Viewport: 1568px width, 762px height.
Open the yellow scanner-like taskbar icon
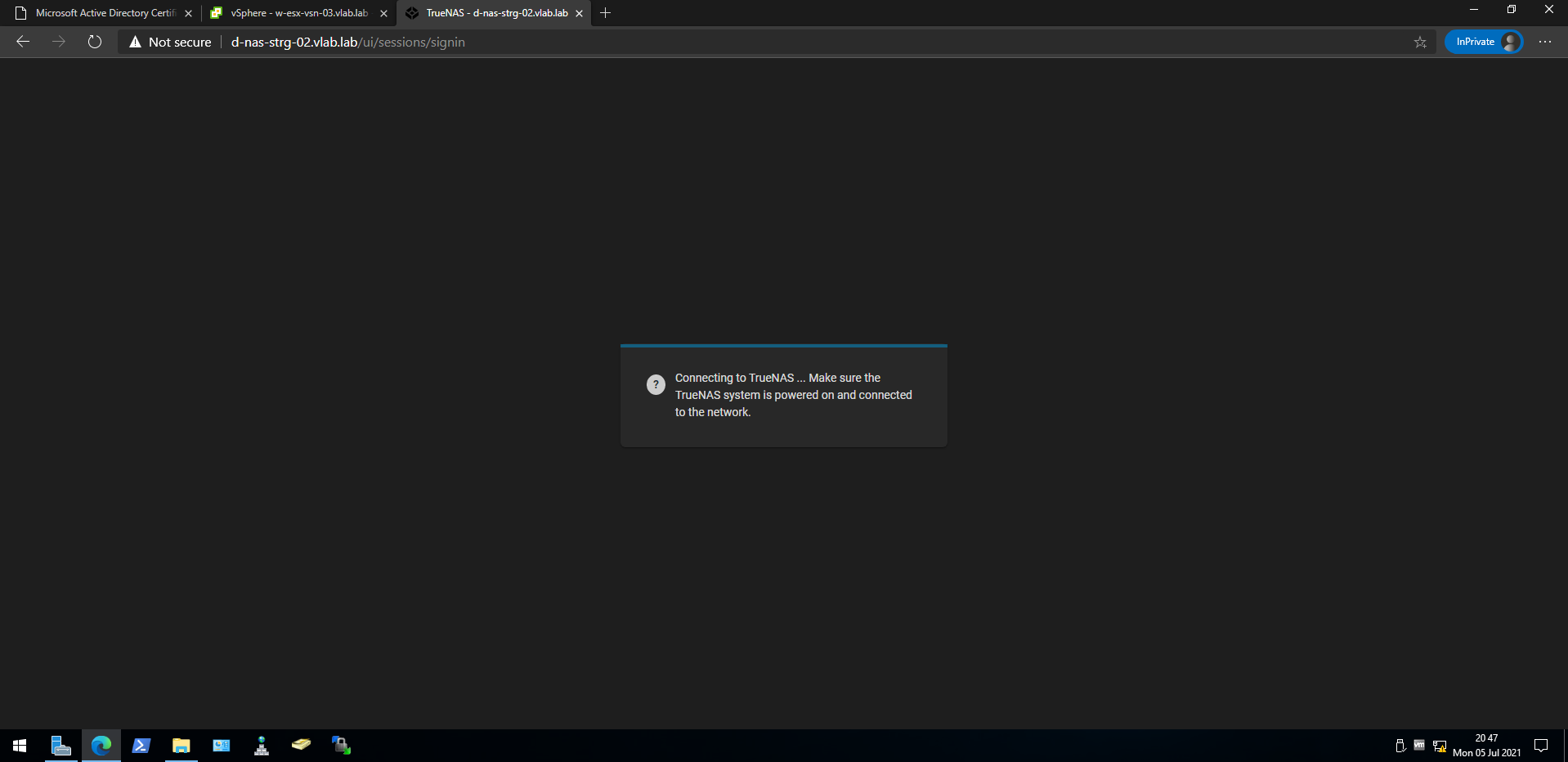tap(302, 746)
